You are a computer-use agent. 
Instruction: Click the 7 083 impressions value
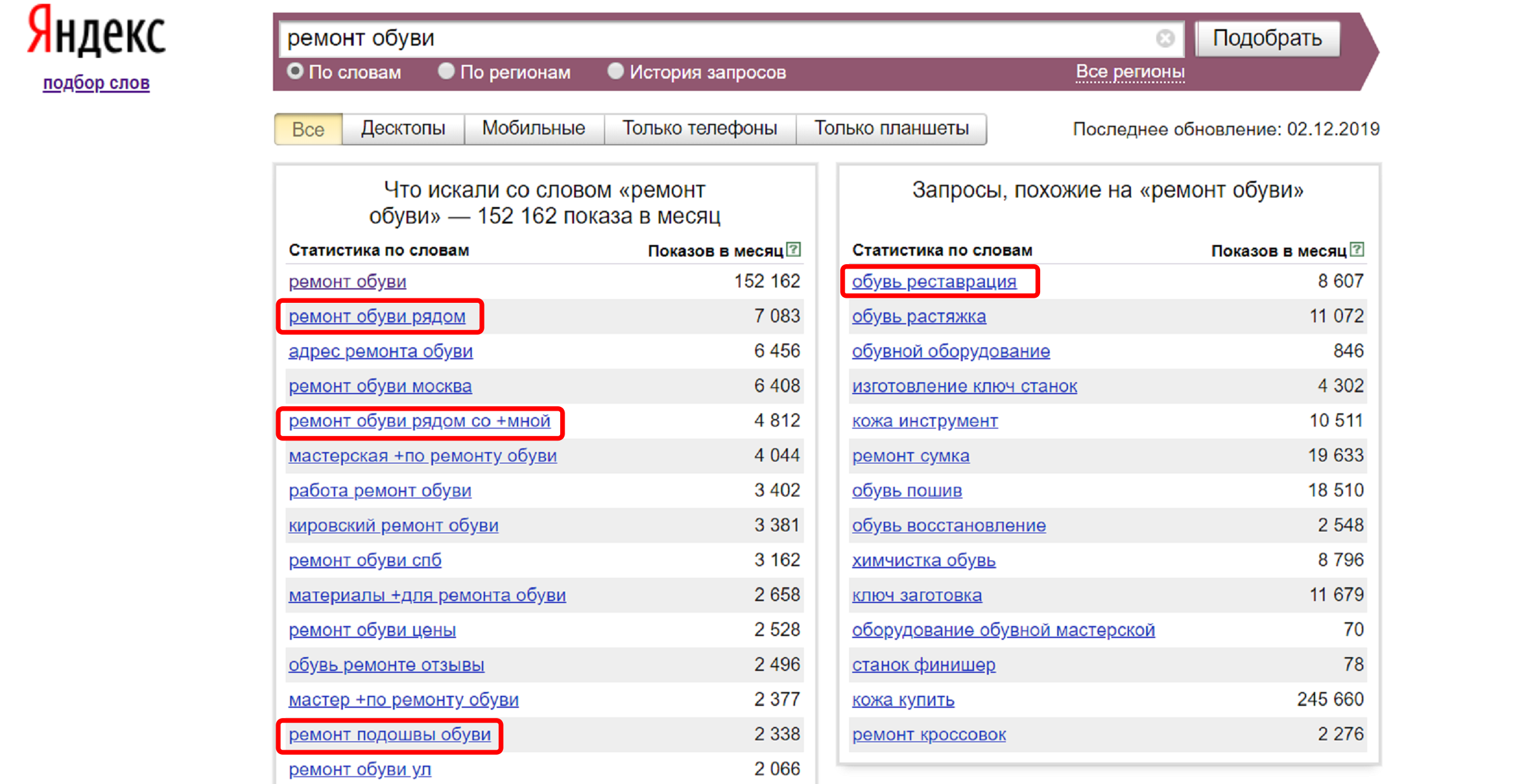777,316
